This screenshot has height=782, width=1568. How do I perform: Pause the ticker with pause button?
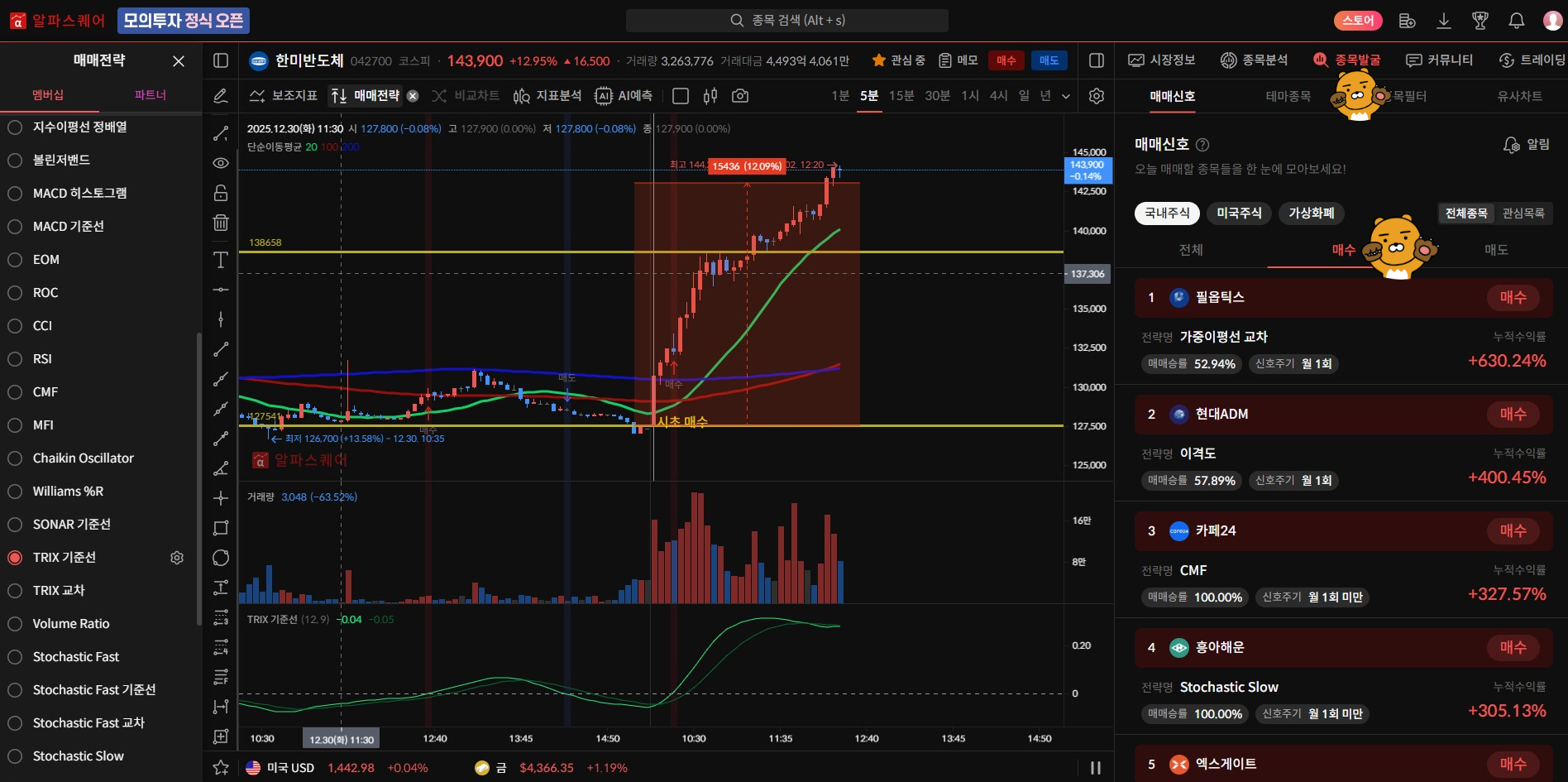point(1096,768)
